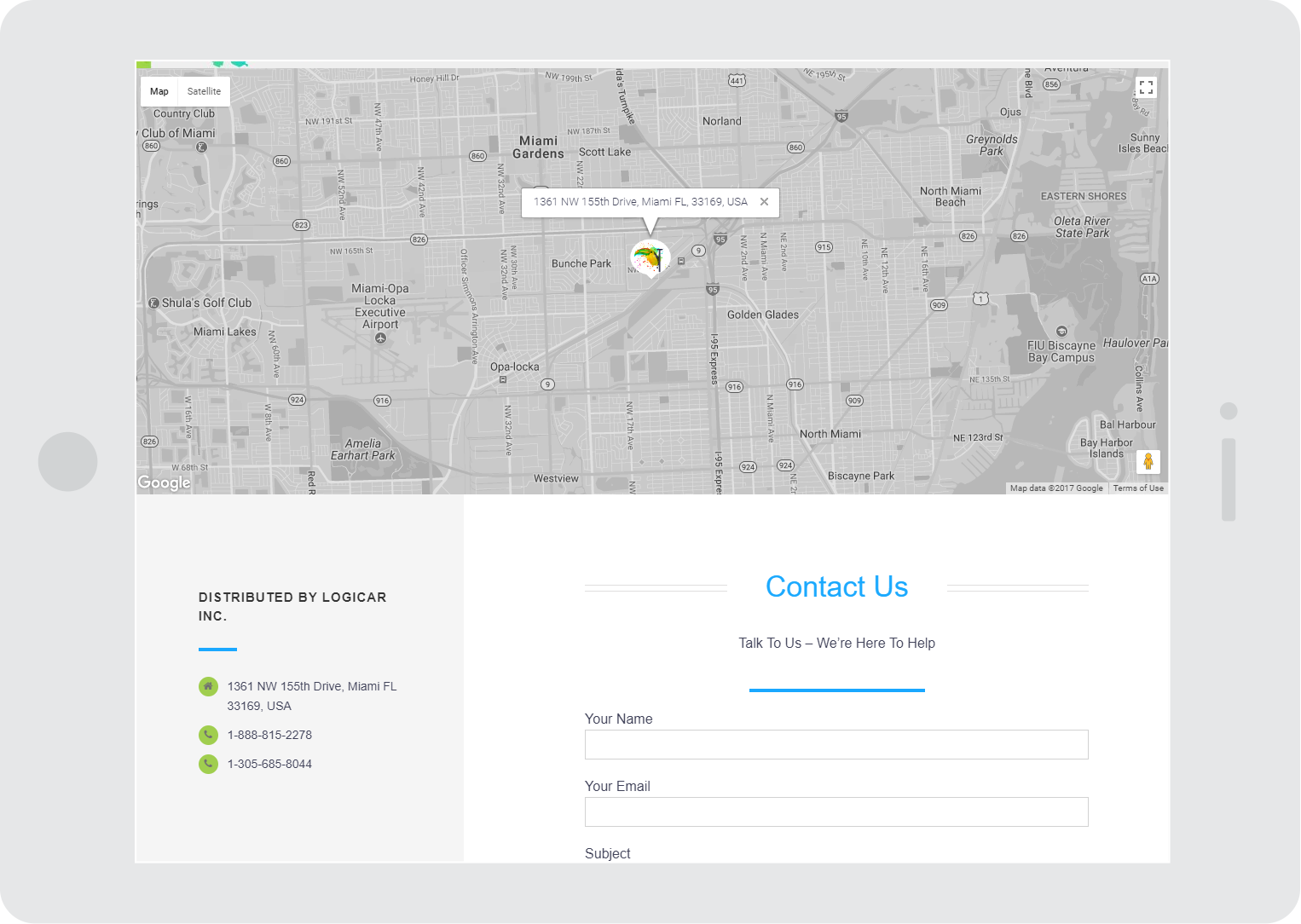Click the Scott Lake map label
The image size is (1301, 924).
coord(605,152)
